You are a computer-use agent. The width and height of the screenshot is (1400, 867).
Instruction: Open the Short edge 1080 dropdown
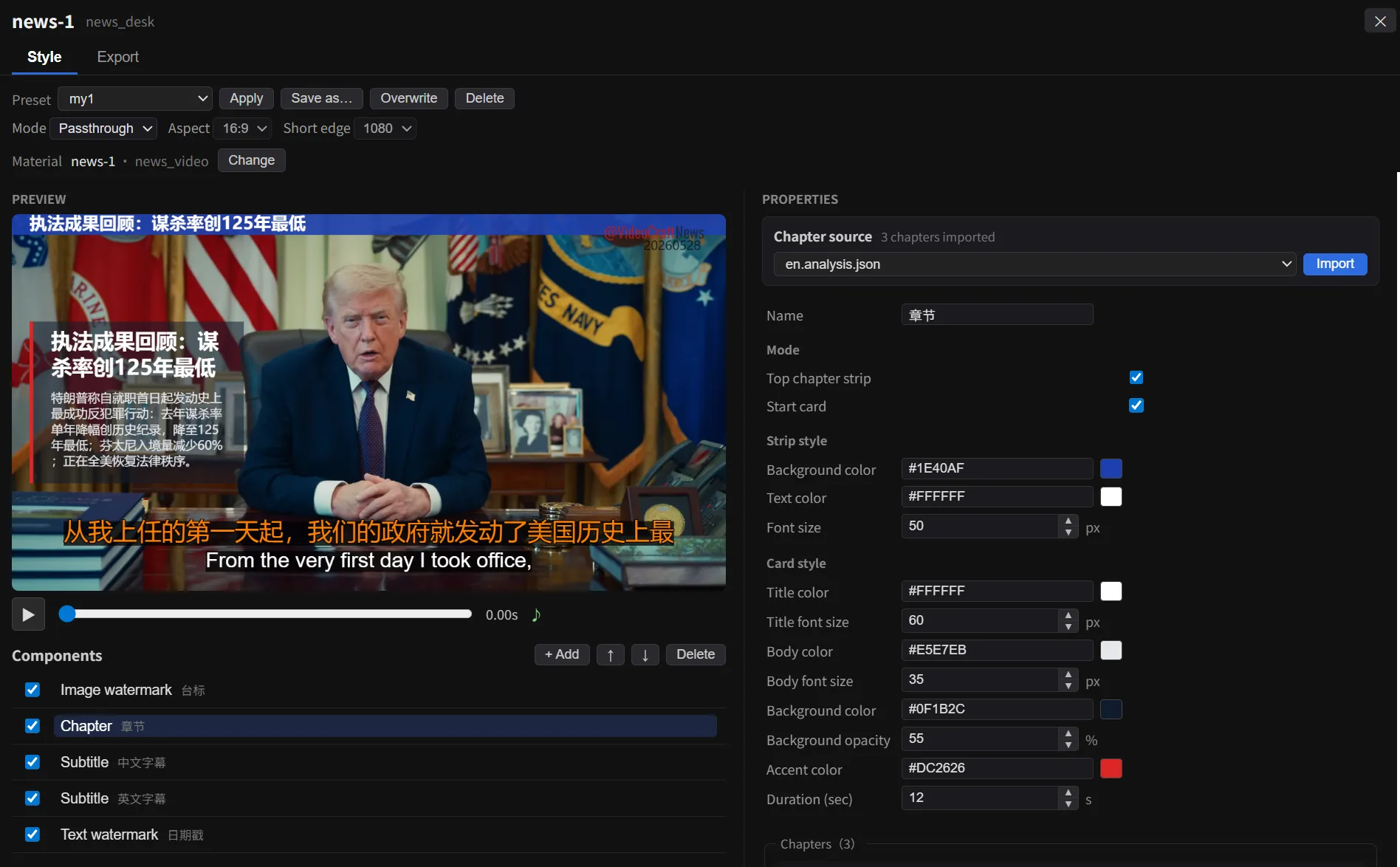(x=385, y=128)
